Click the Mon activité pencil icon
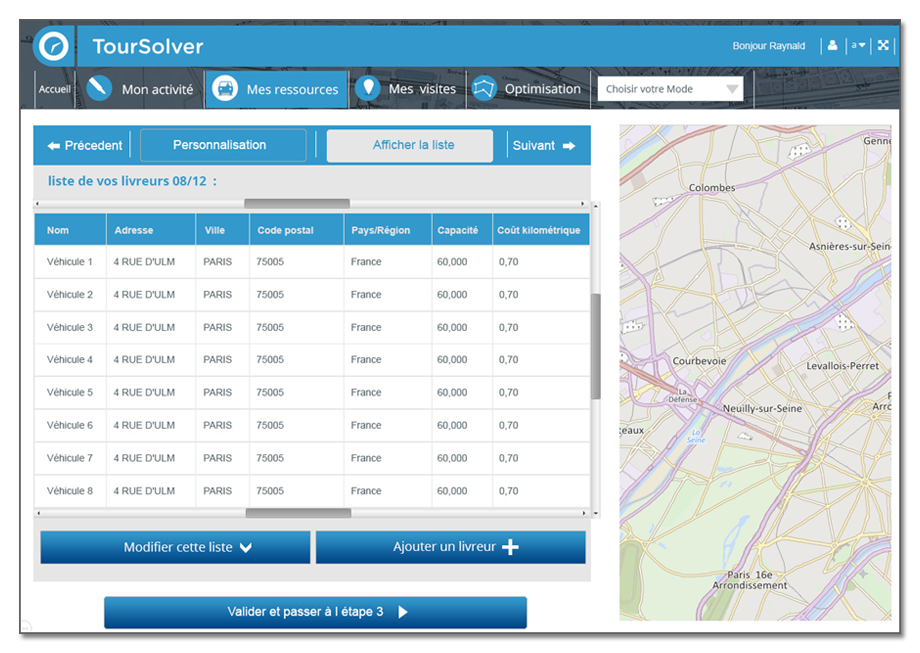The image size is (920, 653). coord(99,89)
